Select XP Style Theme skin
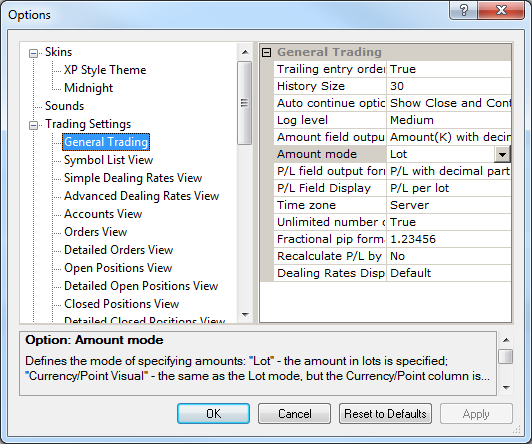The image size is (532, 444). [105, 70]
